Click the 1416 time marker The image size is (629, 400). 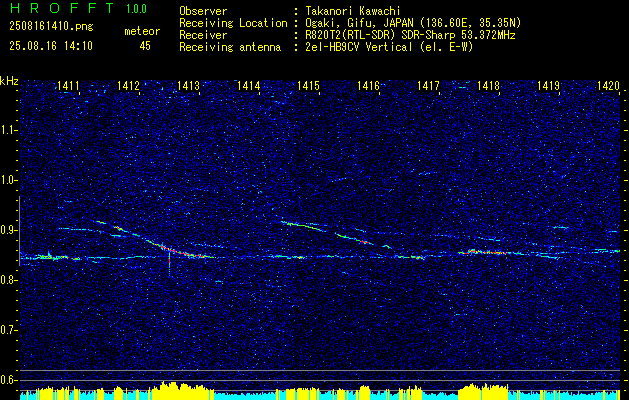(x=369, y=85)
